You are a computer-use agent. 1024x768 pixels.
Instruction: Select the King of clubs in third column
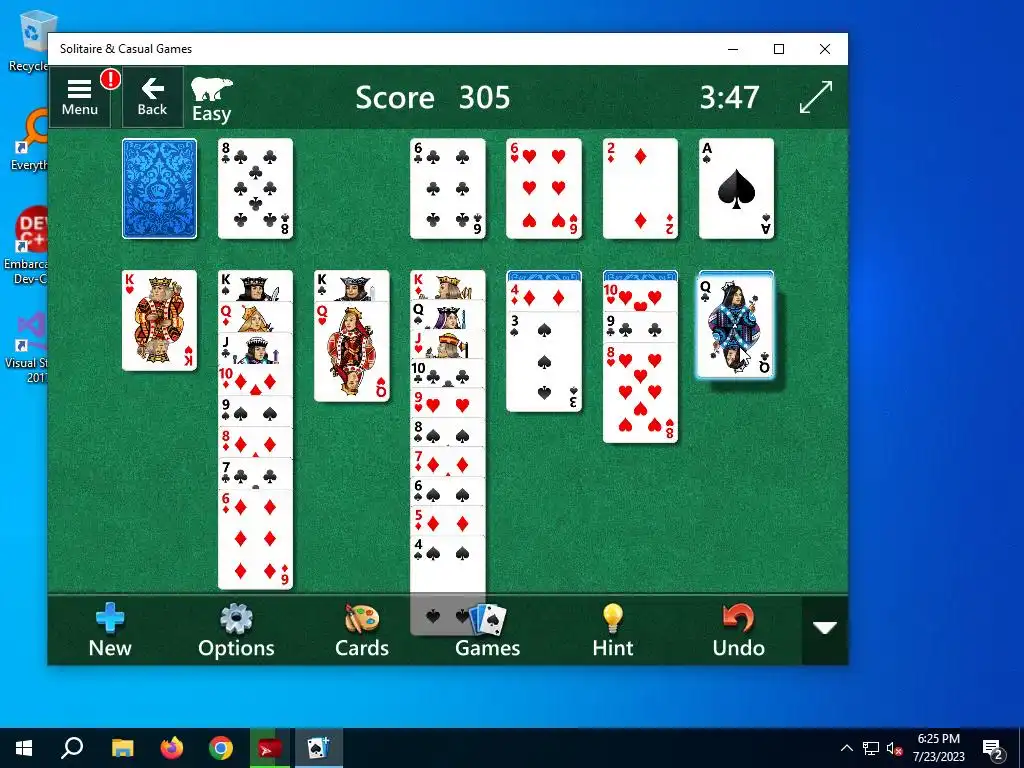click(352, 286)
